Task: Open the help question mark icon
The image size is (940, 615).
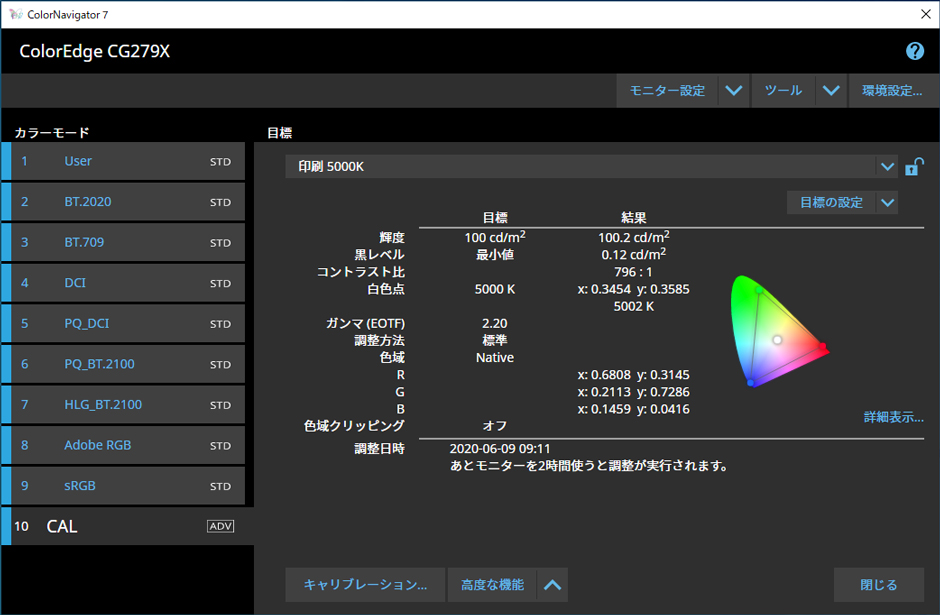Action: 915,51
